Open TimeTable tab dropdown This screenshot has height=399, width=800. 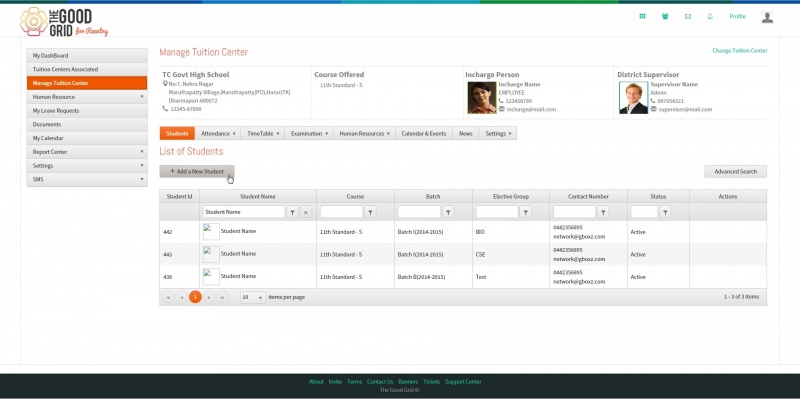263,134
